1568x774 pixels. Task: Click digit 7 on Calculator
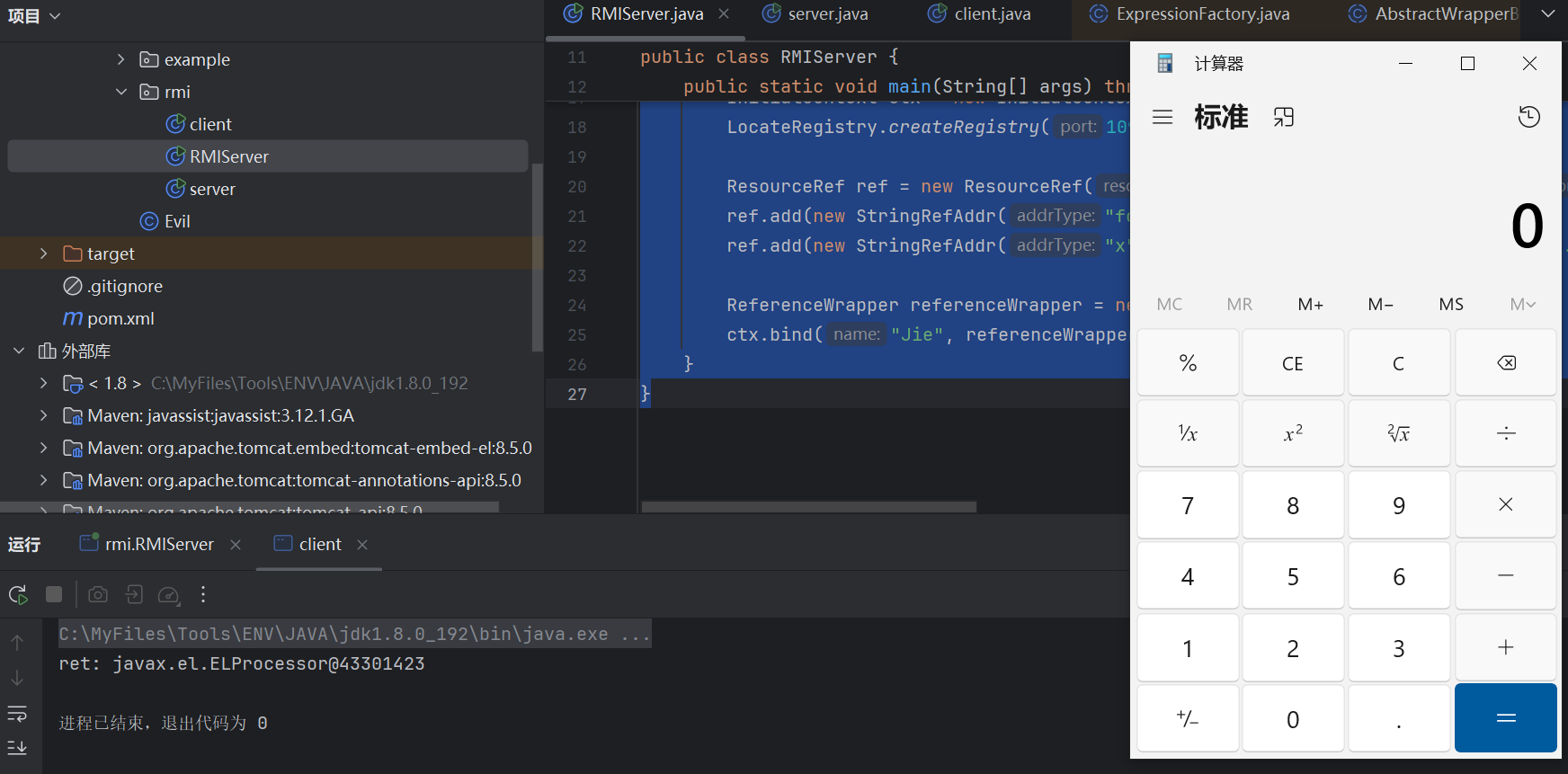point(1188,505)
